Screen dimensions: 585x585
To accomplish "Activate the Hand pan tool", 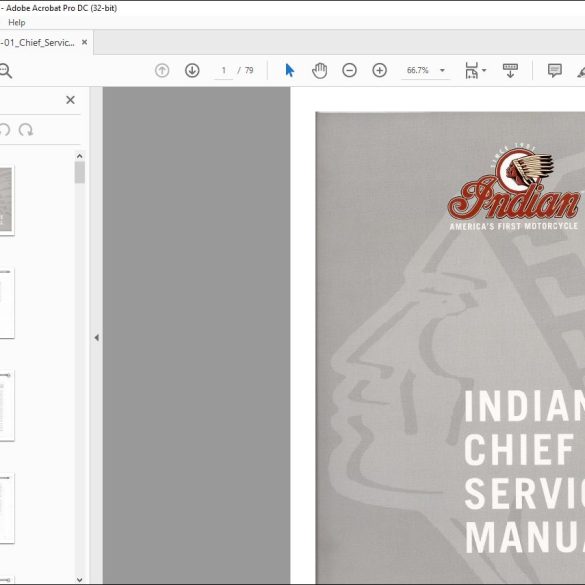I will pos(319,71).
